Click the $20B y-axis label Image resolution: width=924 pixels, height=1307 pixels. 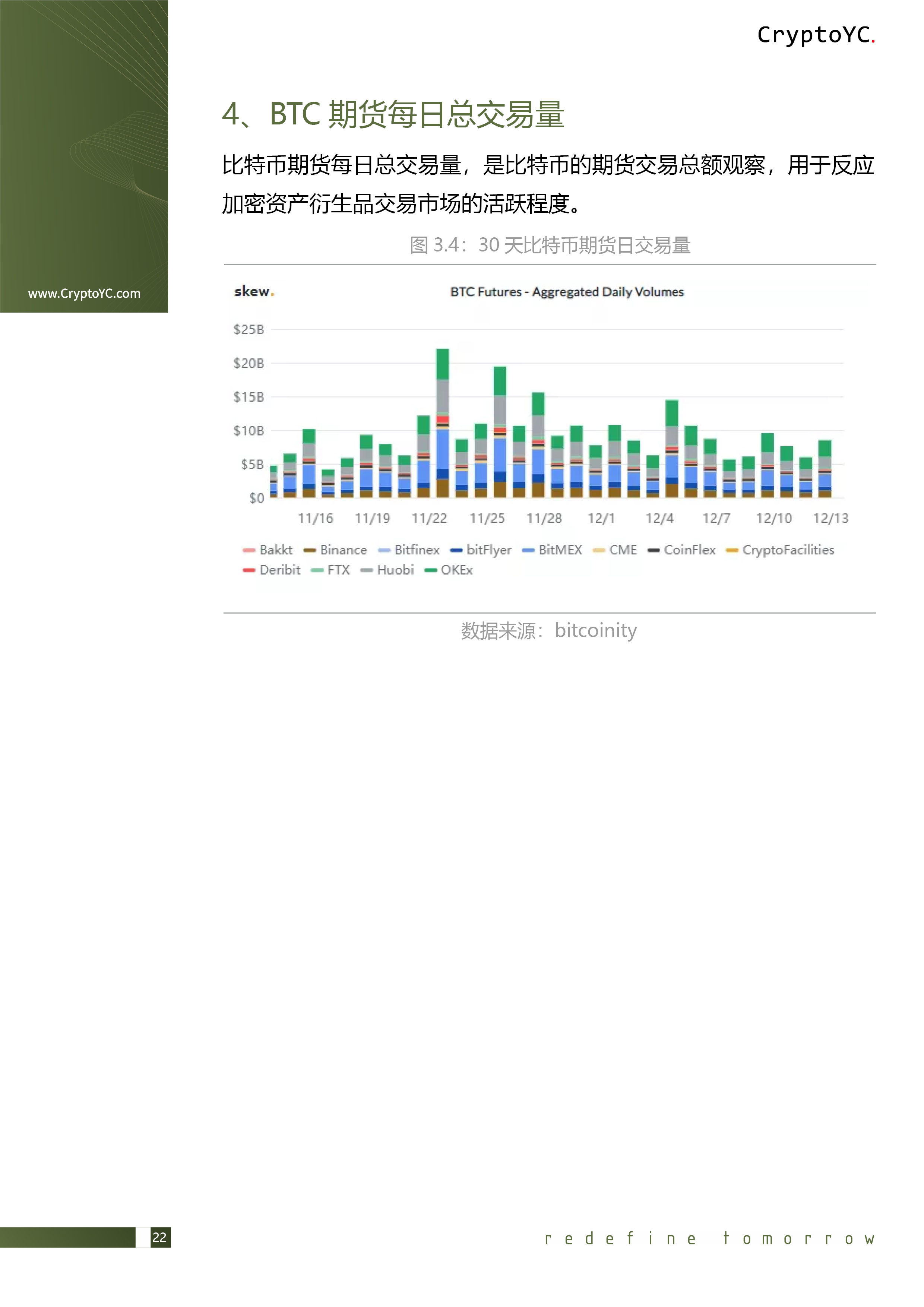tap(249, 363)
